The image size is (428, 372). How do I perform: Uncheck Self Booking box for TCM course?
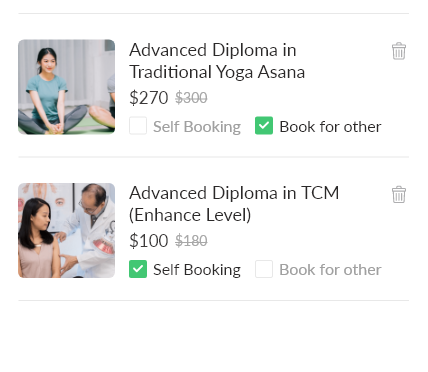point(138,269)
